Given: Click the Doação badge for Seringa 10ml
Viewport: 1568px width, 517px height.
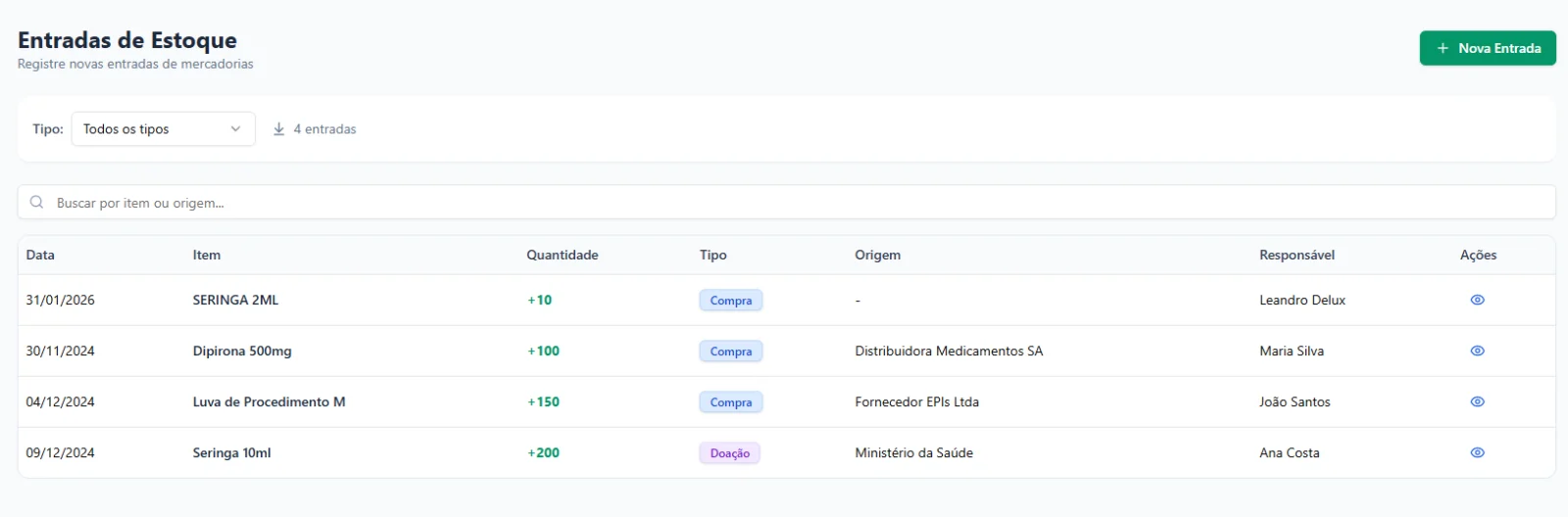Looking at the screenshot, I should [730, 453].
